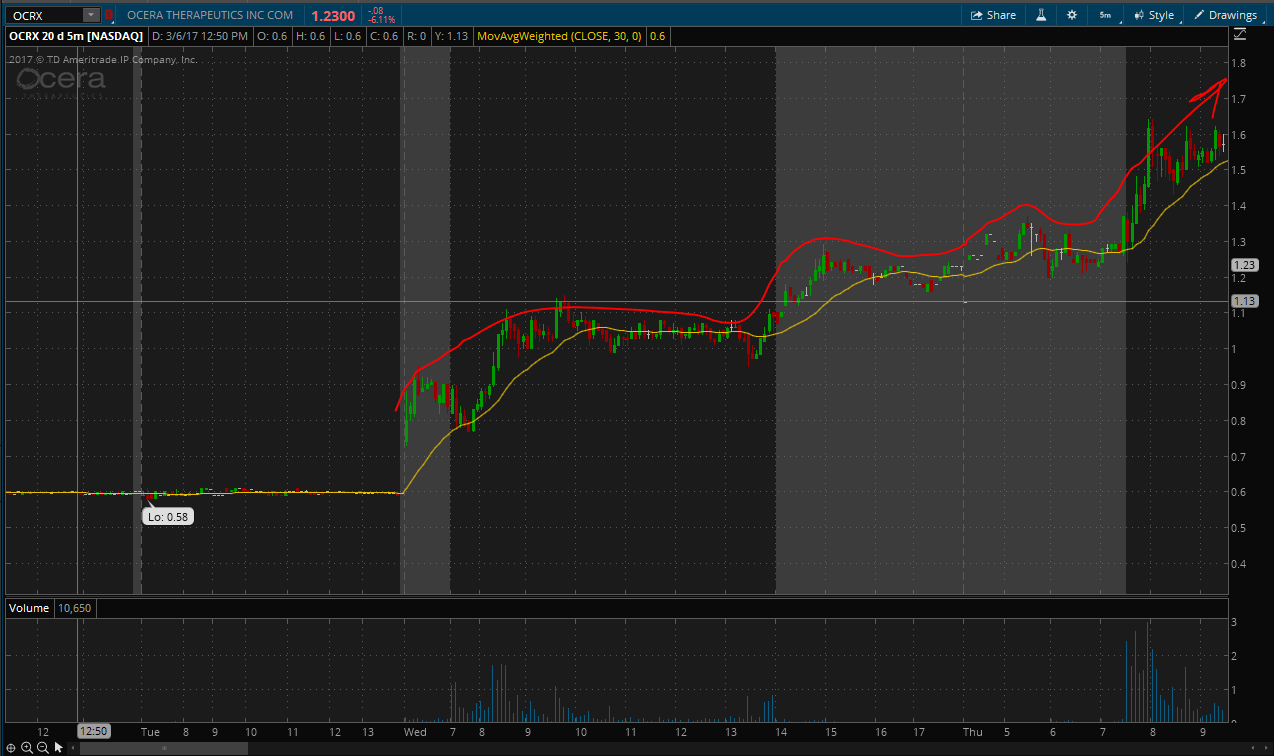Click the Tue label on time axis
This screenshot has width=1274, height=756.
pos(150,732)
